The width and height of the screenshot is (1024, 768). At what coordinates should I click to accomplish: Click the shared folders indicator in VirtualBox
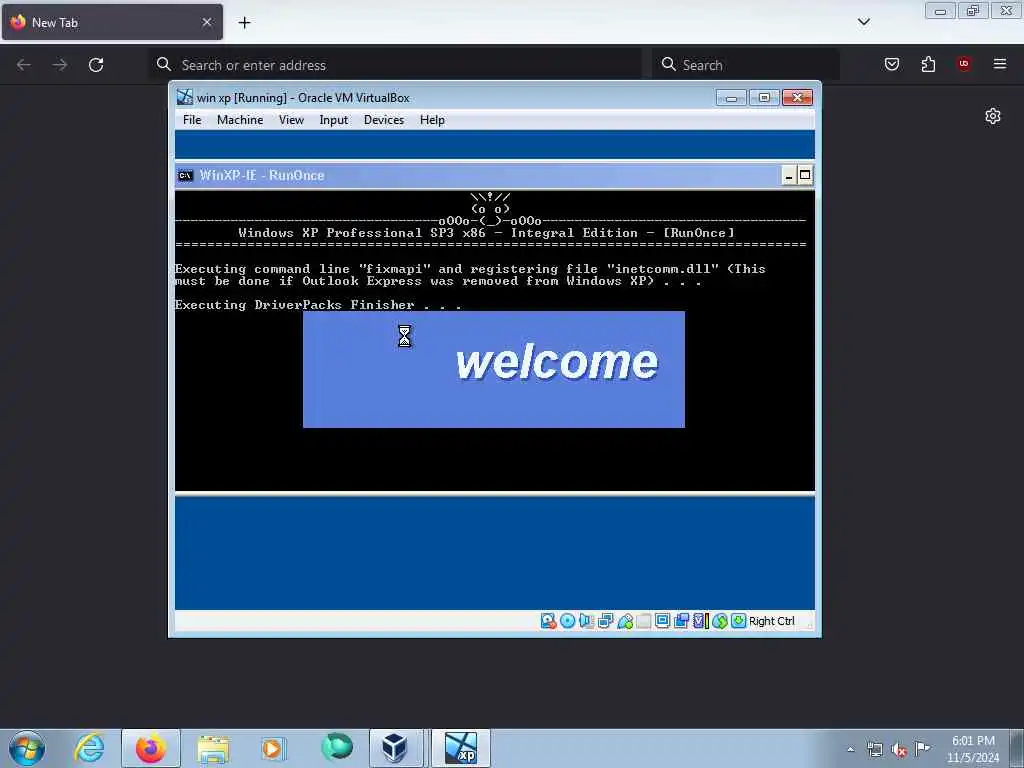click(643, 621)
